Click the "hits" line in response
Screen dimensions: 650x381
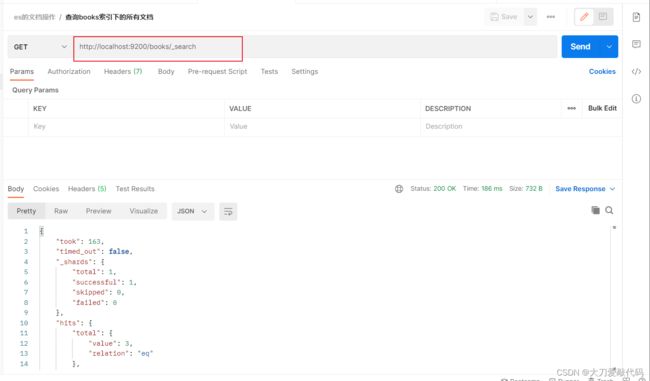(74, 323)
